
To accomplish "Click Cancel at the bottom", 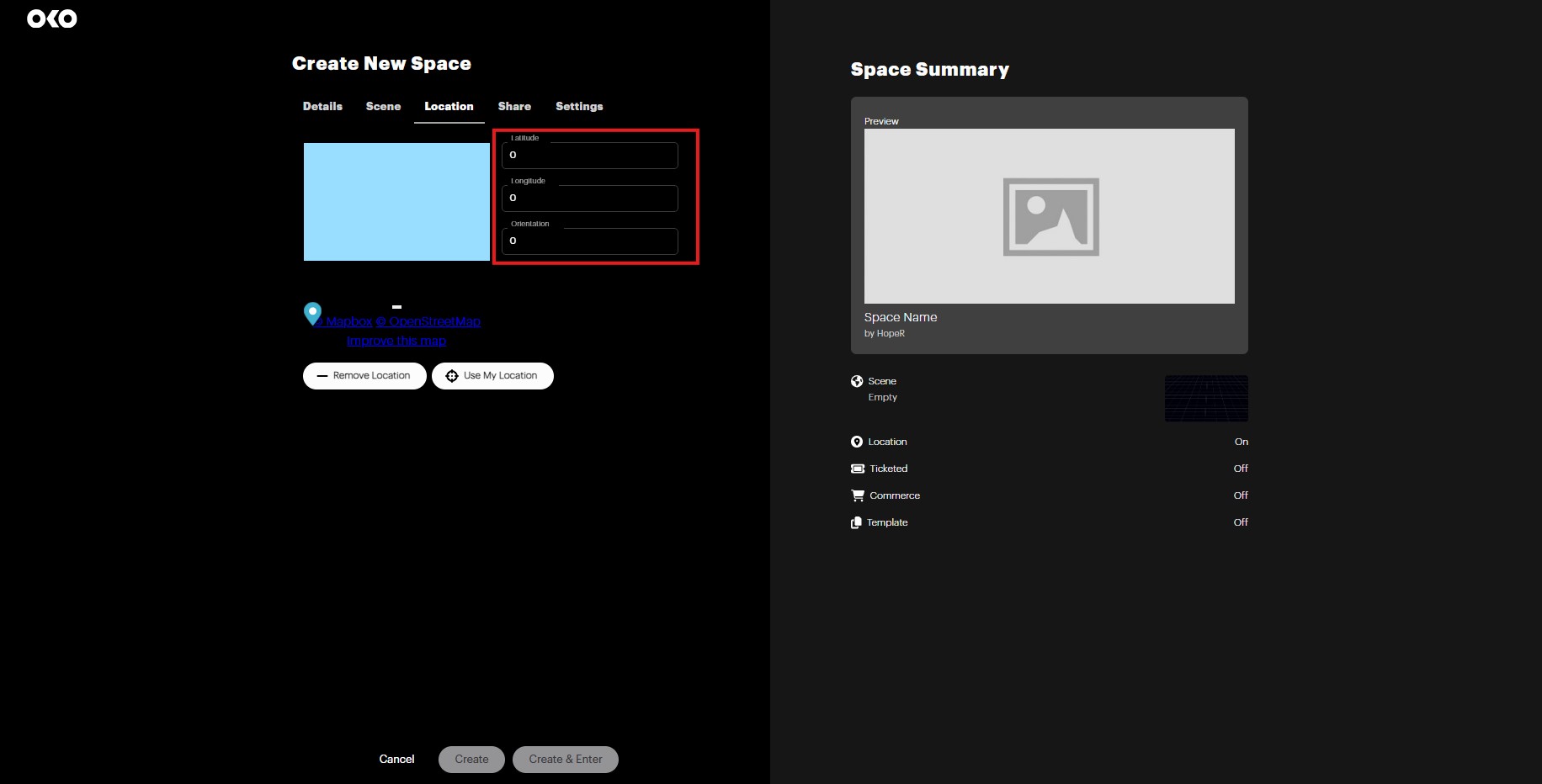I will 396,759.
